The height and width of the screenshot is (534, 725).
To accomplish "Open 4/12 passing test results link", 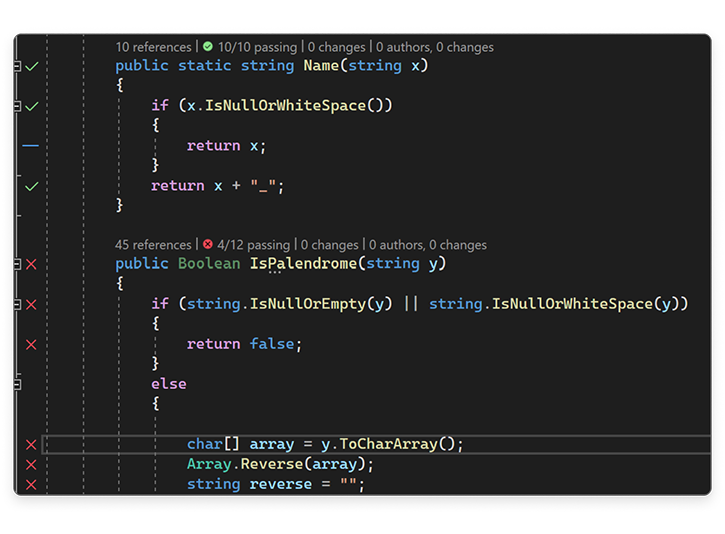I will point(254,245).
